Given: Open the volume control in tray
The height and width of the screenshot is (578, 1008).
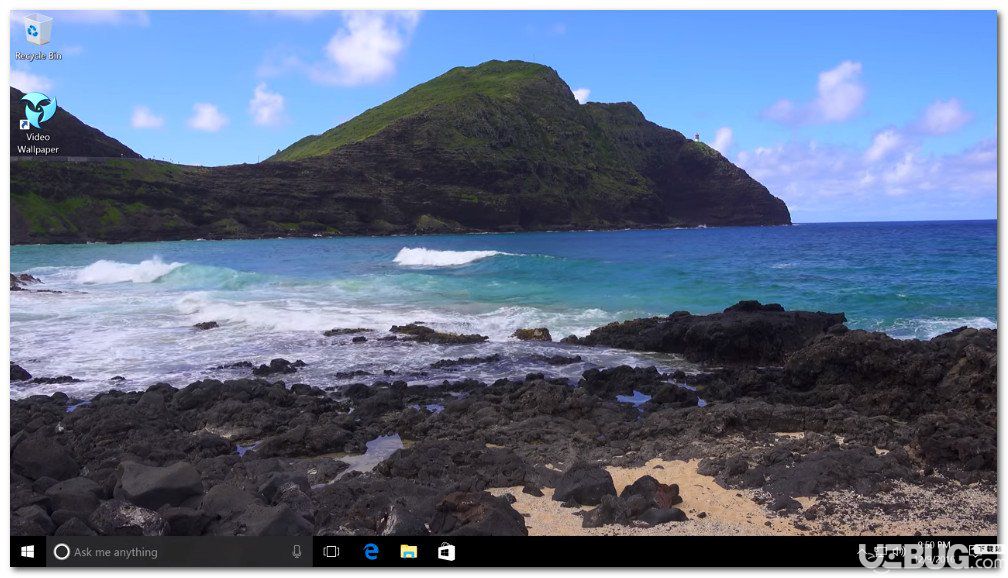Looking at the screenshot, I should [899, 552].
